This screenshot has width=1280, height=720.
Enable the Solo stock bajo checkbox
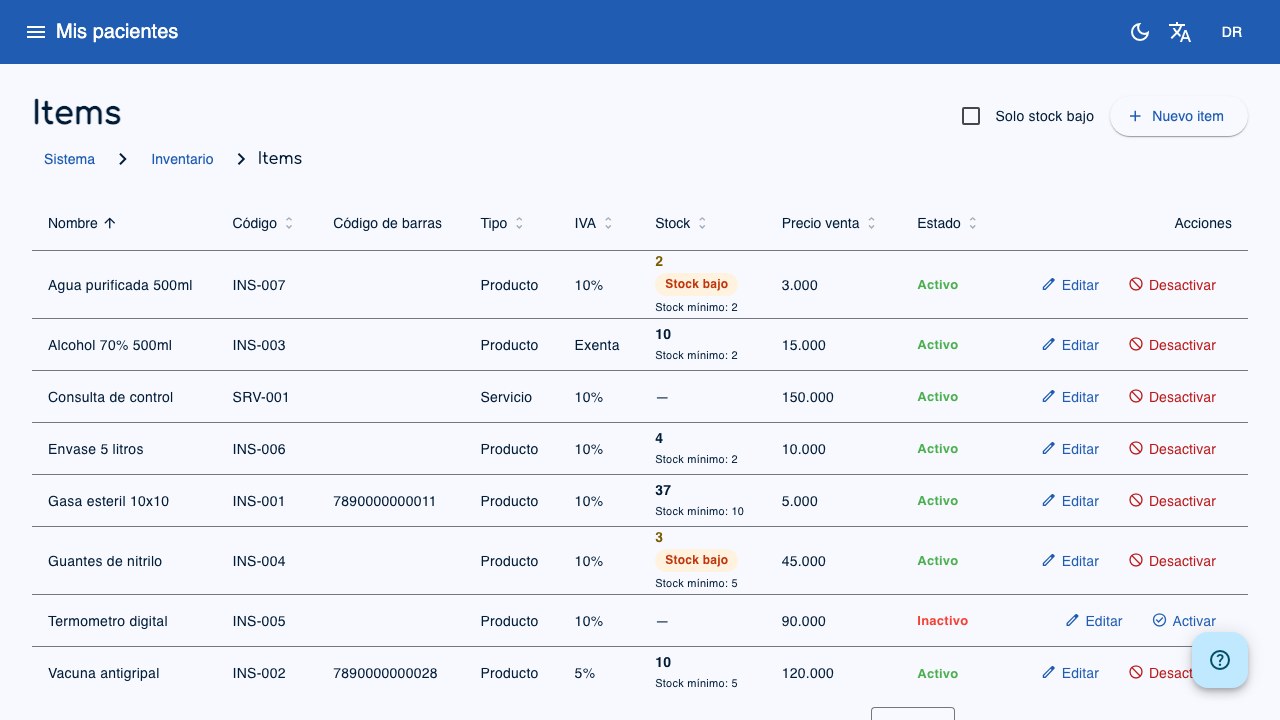point(971,116)
